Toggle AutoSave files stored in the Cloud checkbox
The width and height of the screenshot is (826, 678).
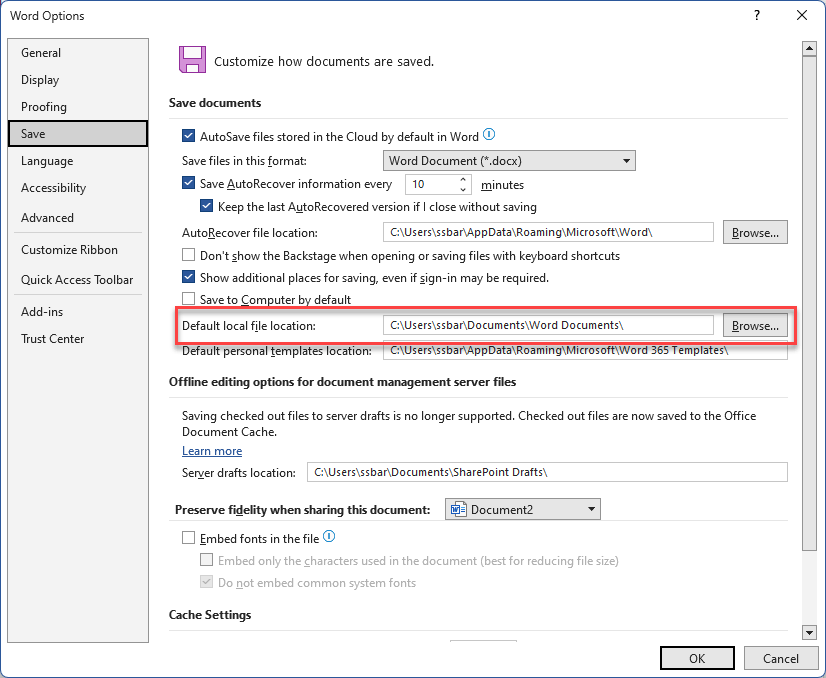click(x=188, y=136)
